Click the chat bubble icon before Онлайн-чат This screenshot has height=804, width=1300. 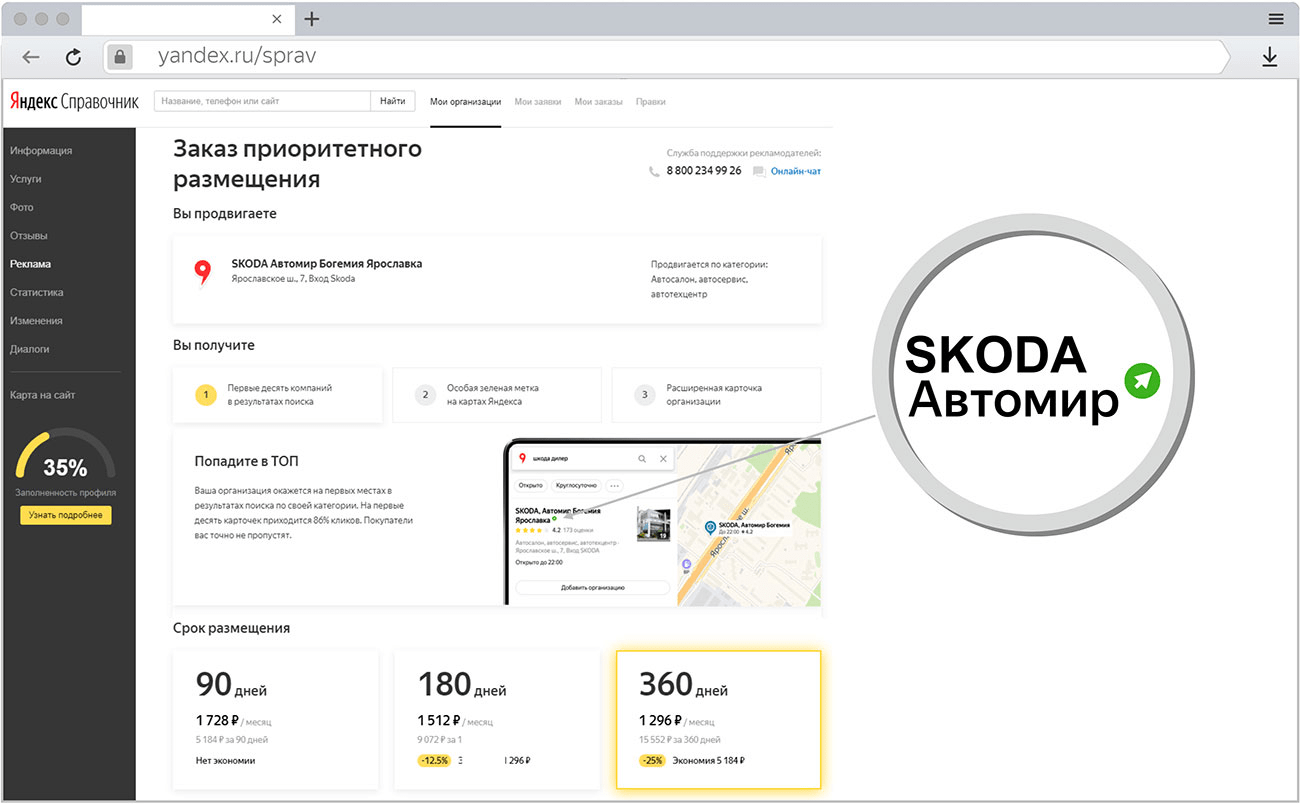(x=760, y=171)
